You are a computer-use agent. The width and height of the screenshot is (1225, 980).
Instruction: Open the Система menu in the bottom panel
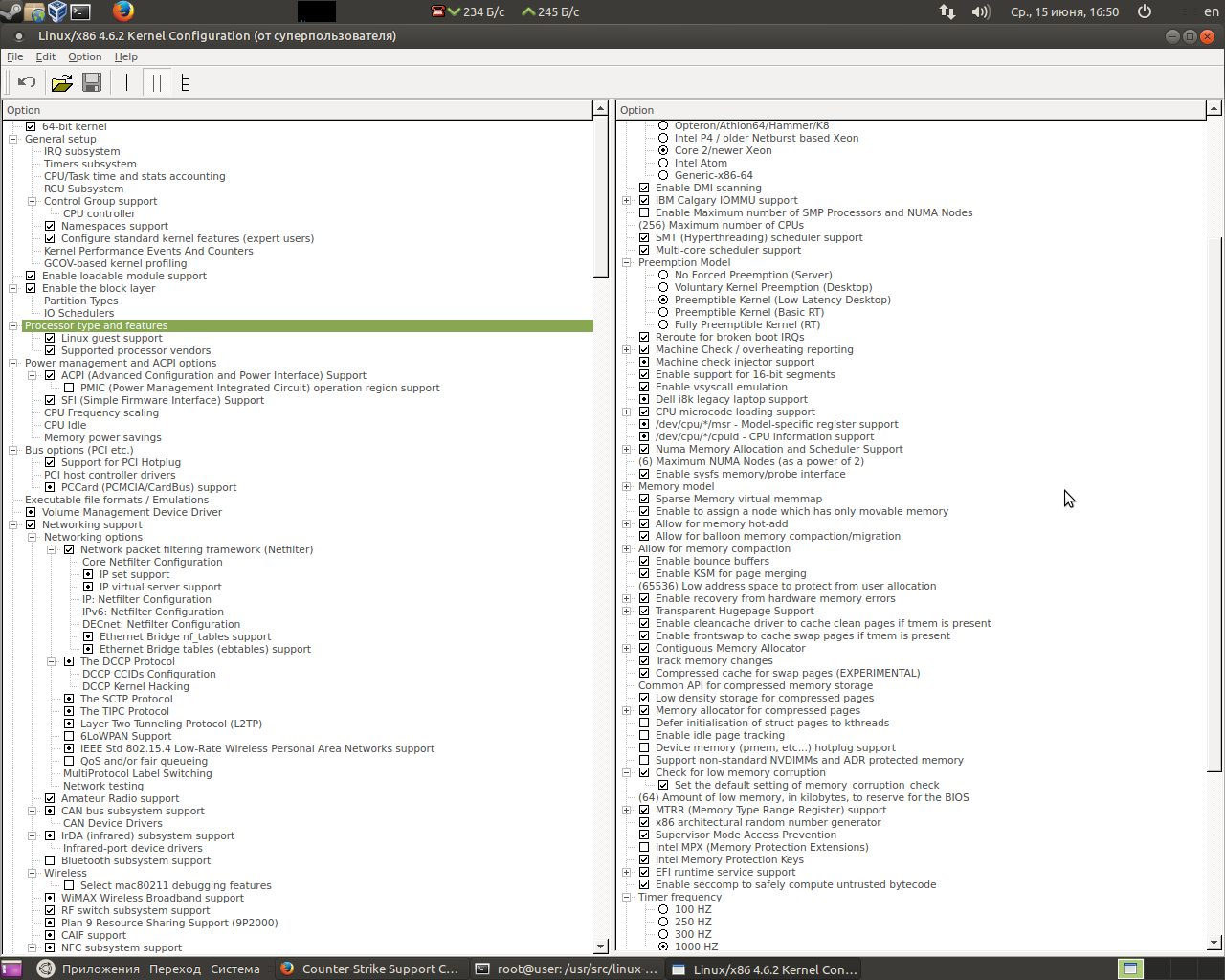click(235, 969)
